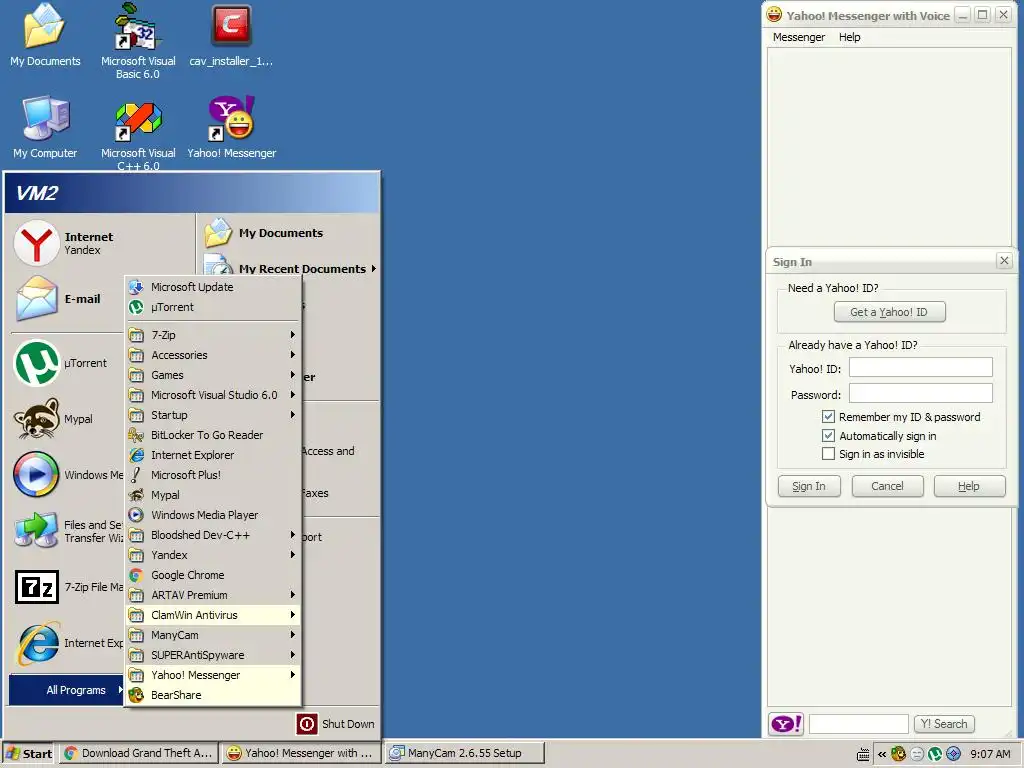Click the Yahoo! logo beside search box

(x=786, y=724)
